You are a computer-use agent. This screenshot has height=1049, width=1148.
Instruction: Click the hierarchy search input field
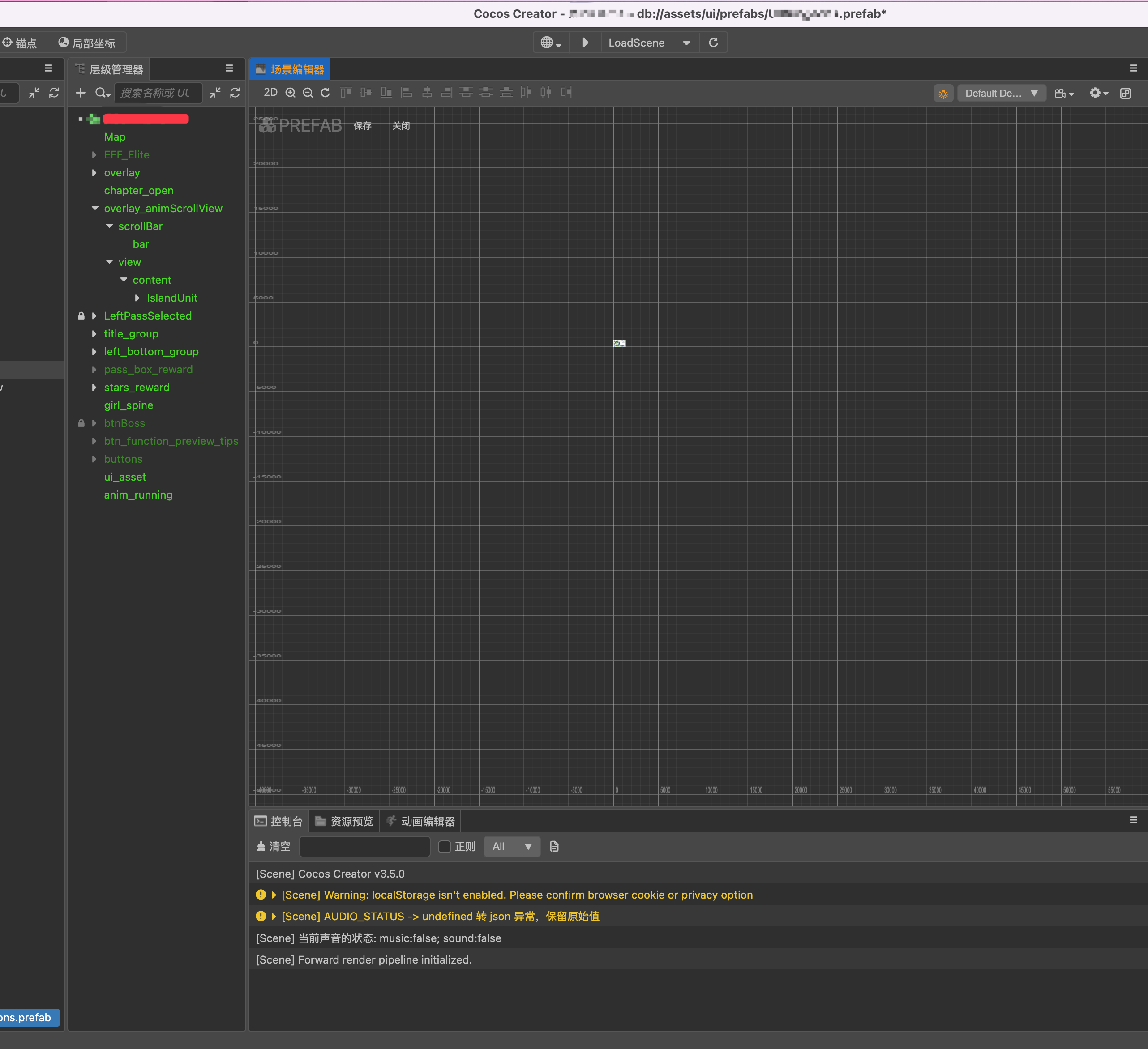158,93
